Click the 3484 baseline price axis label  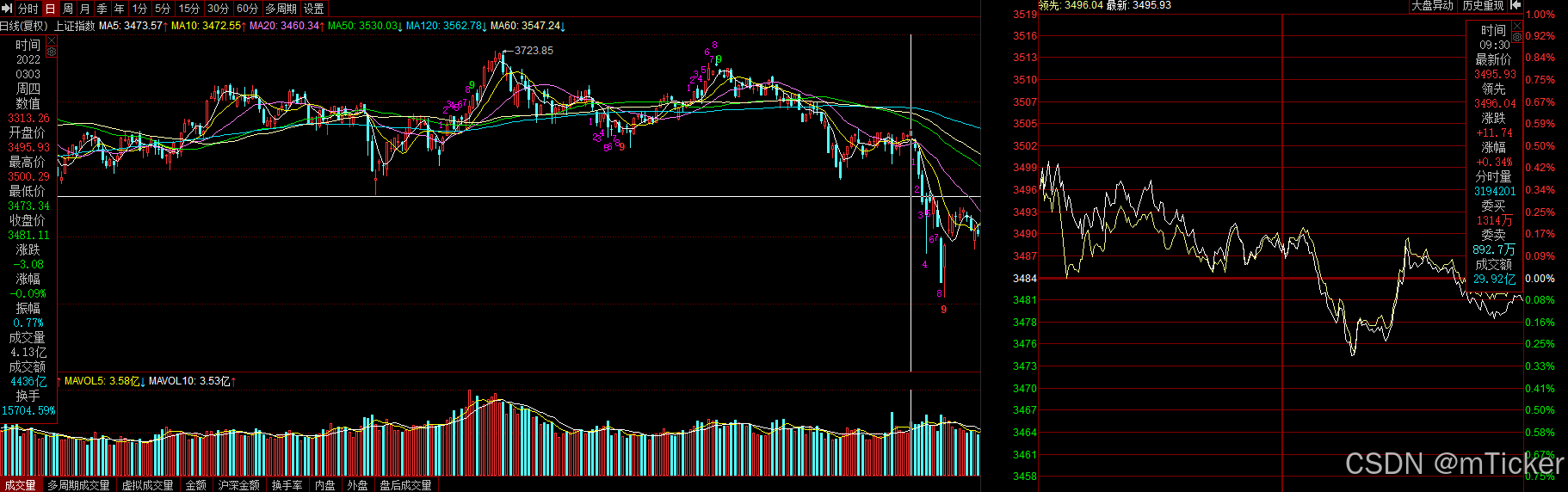[x=1025, y=279]
